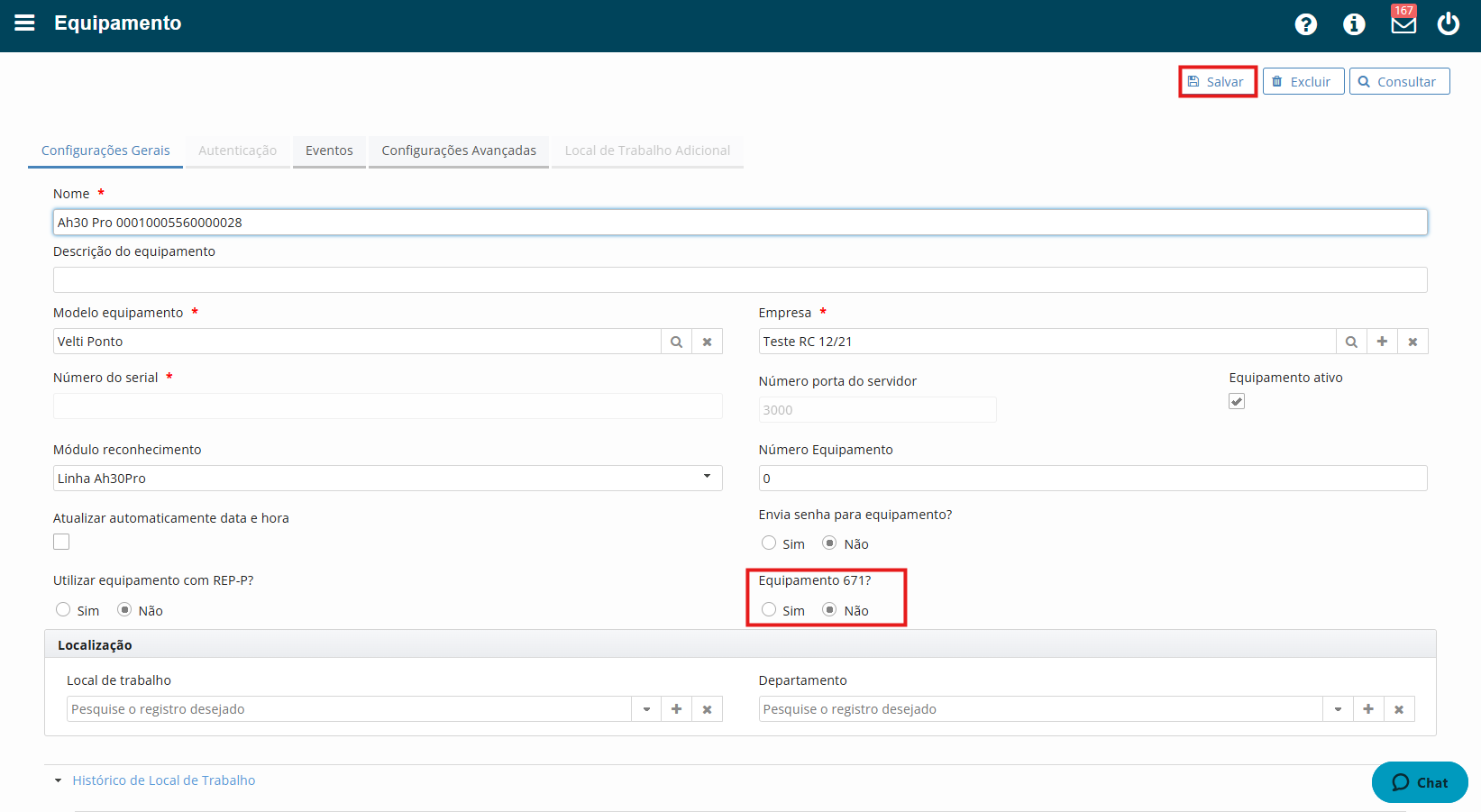Clear the Departamento field
Screen dimensions: 1481x812
(1399, 709)
